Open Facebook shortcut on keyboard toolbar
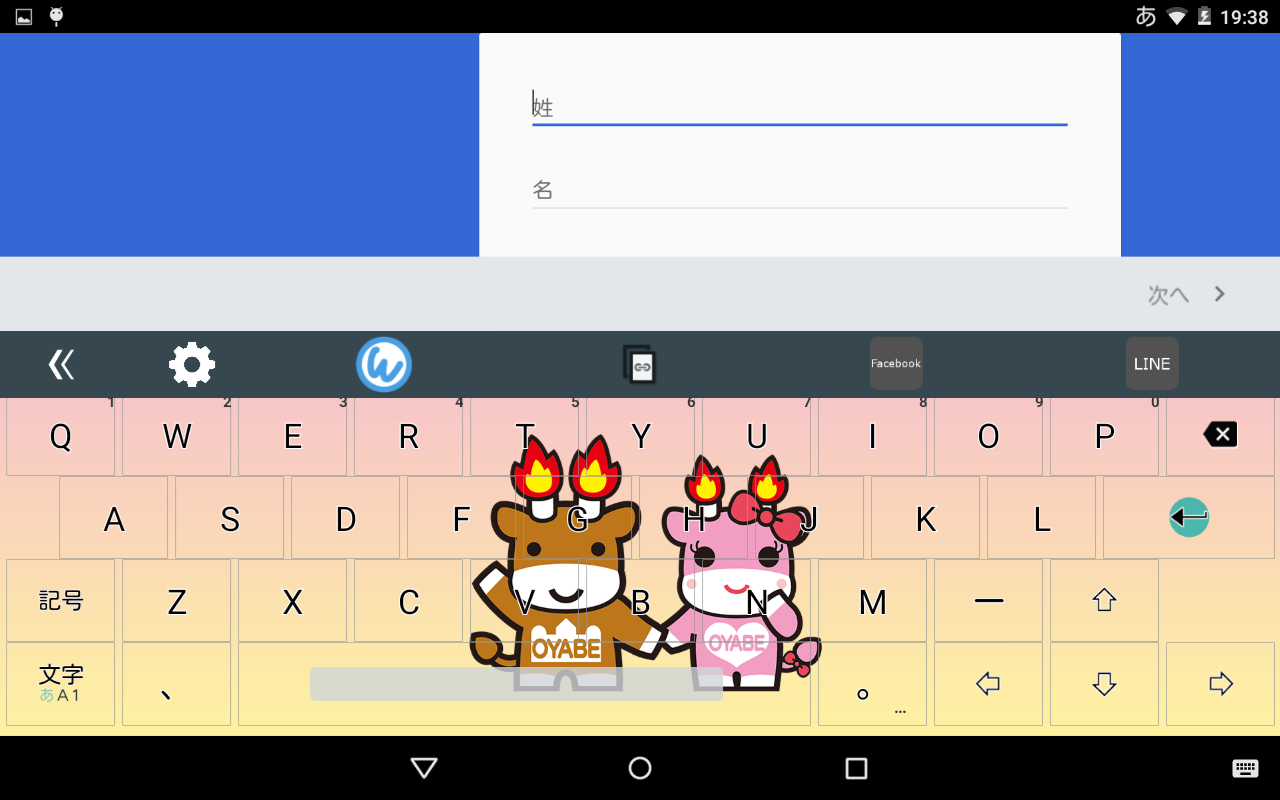This screenshot has width=1280, height=800. click(896, 364)
